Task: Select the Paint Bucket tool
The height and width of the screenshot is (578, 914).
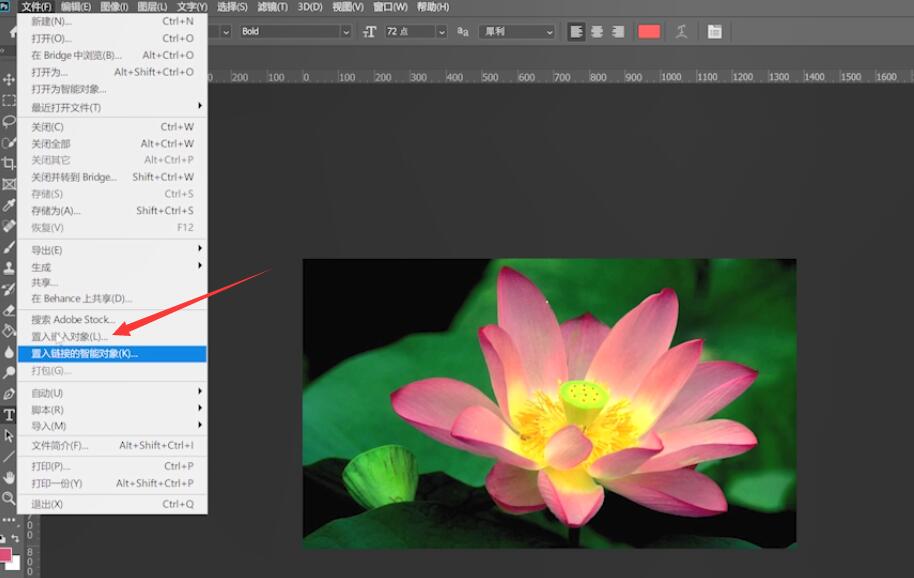Action: 9,331
